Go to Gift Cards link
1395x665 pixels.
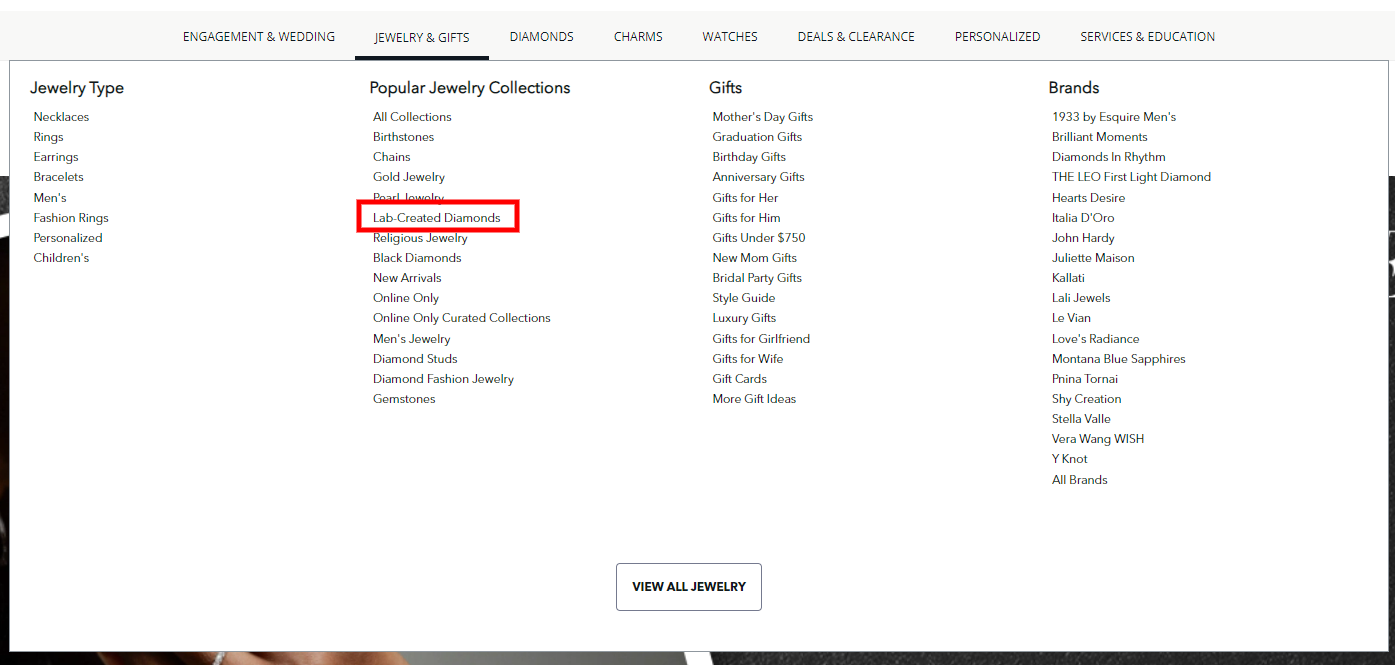pos(739,379)
